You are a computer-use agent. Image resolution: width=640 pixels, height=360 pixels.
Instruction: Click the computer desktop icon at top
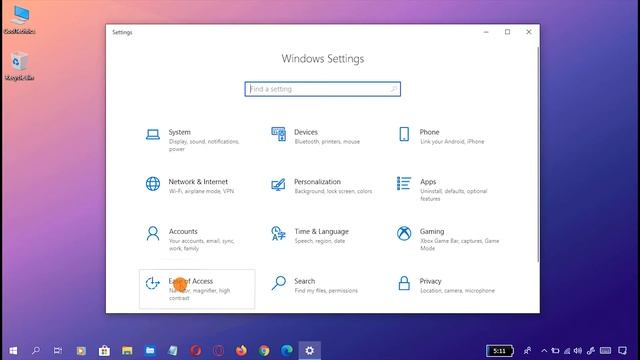pyautogui.click(x=19, y=20)
